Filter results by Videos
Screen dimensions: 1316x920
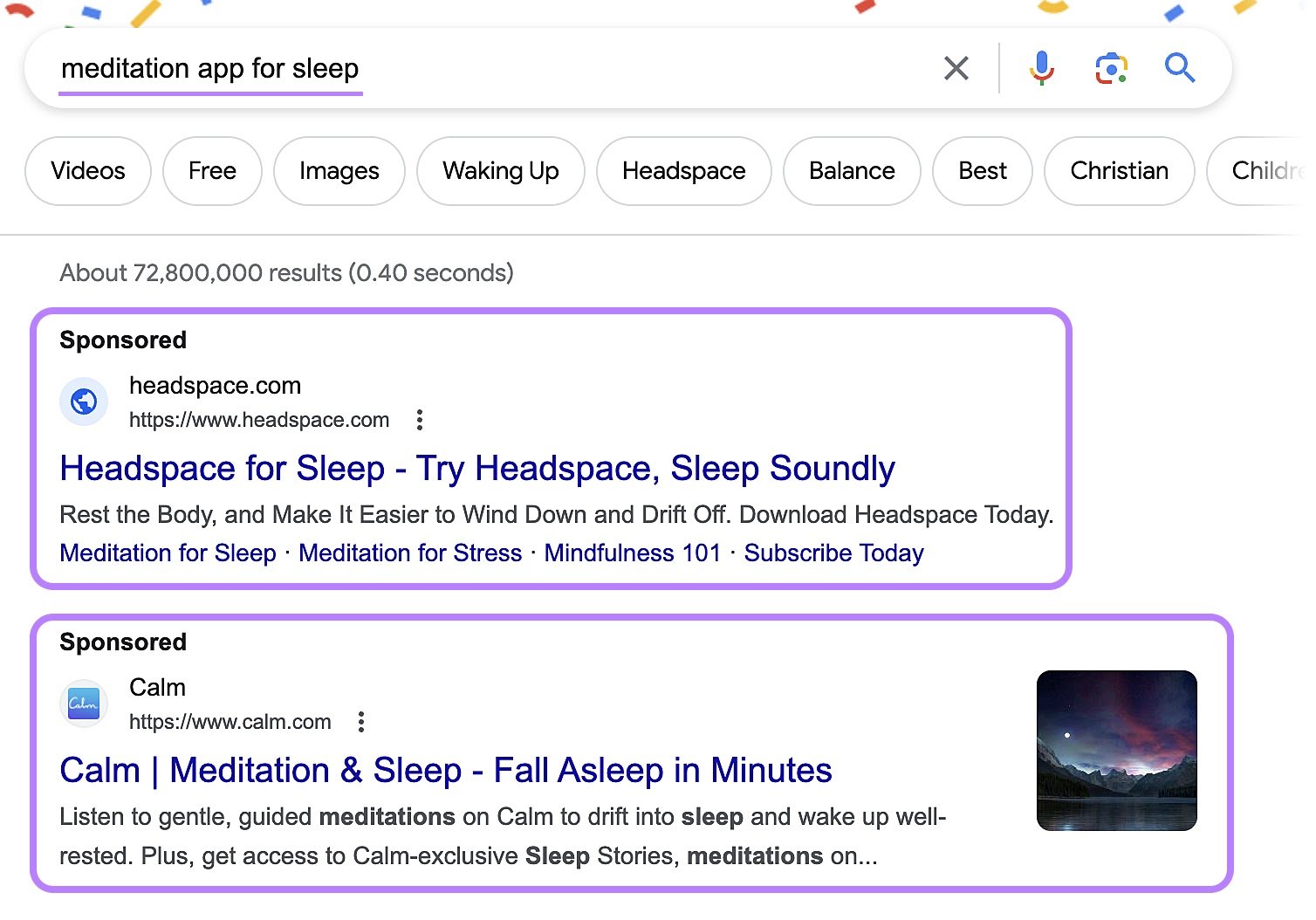(87, 171)
